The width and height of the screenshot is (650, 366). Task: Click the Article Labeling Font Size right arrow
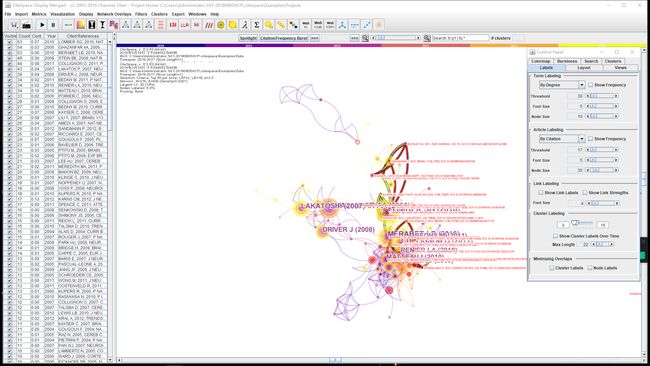pyautogui.click(x=616, y=160)
